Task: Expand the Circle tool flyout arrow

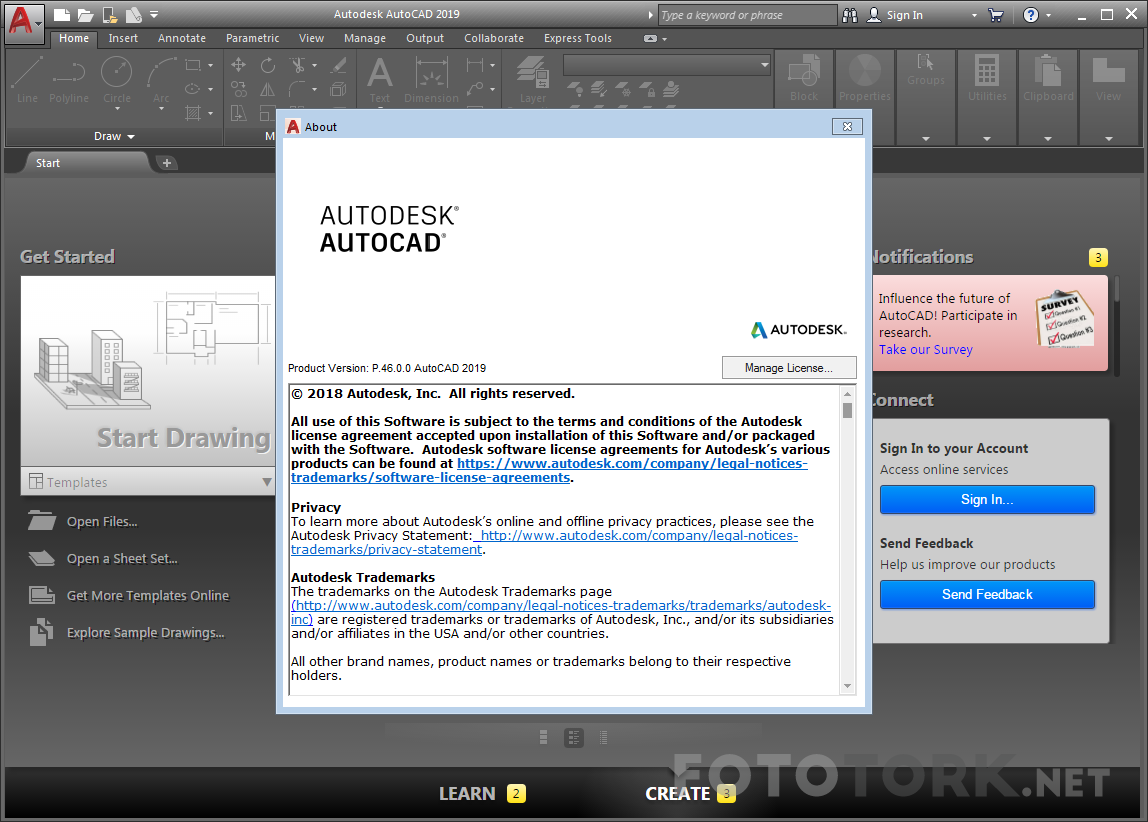Action: [117, 109]
